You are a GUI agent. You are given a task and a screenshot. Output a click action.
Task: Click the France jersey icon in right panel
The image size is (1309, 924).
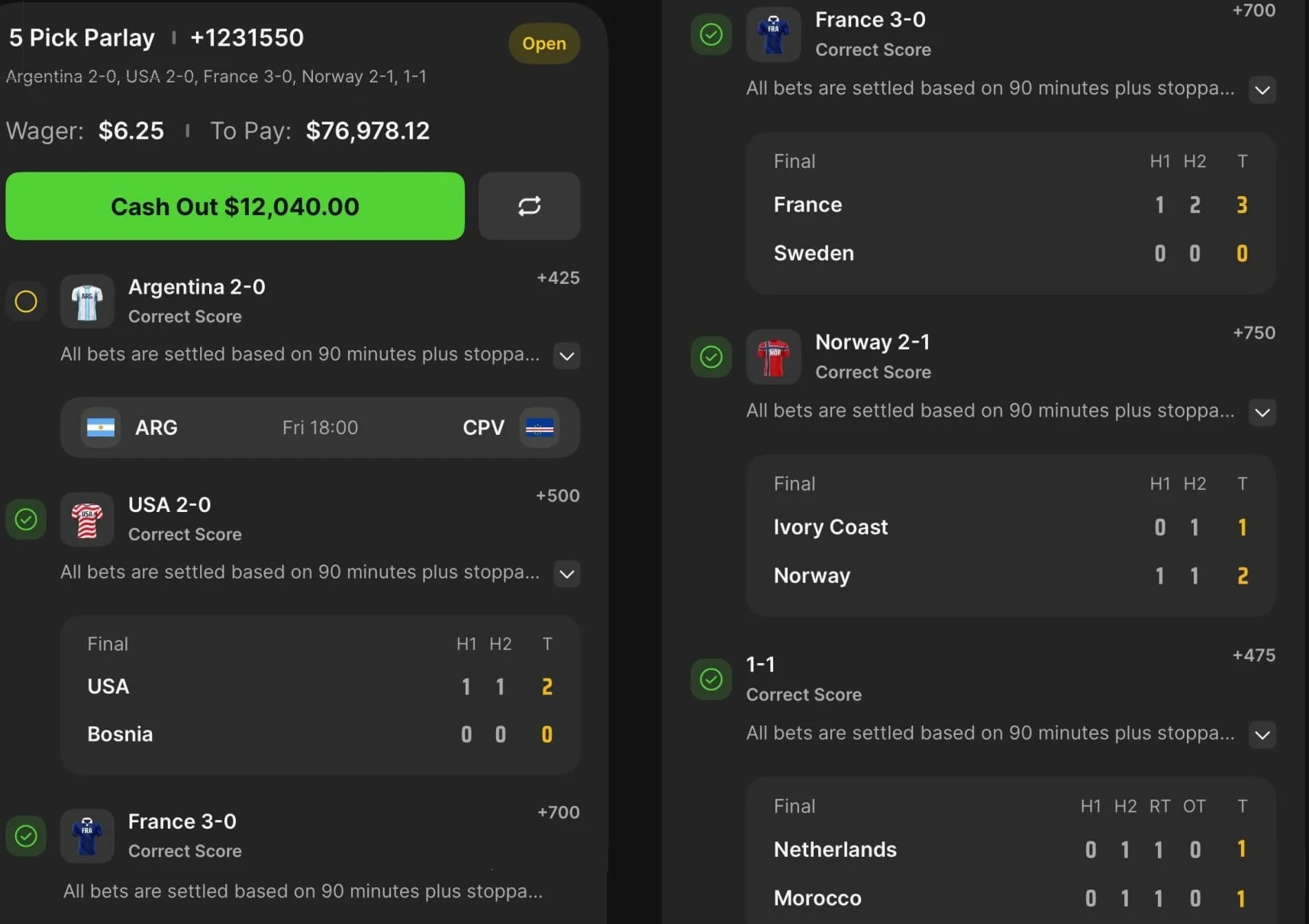[773, 34]
